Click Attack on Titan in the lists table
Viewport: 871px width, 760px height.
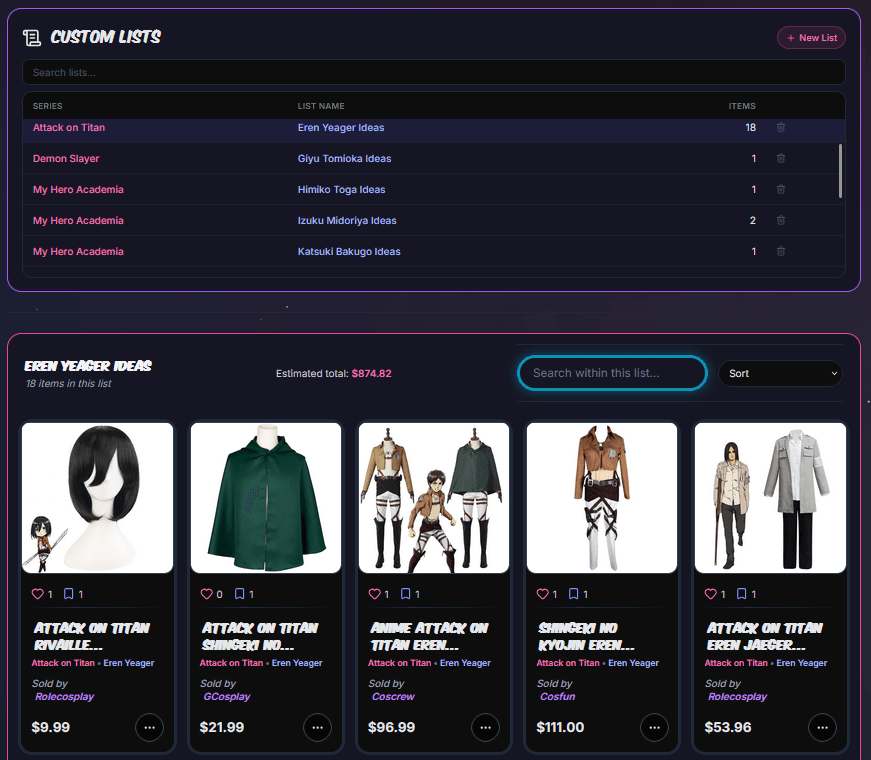(69, 128)
